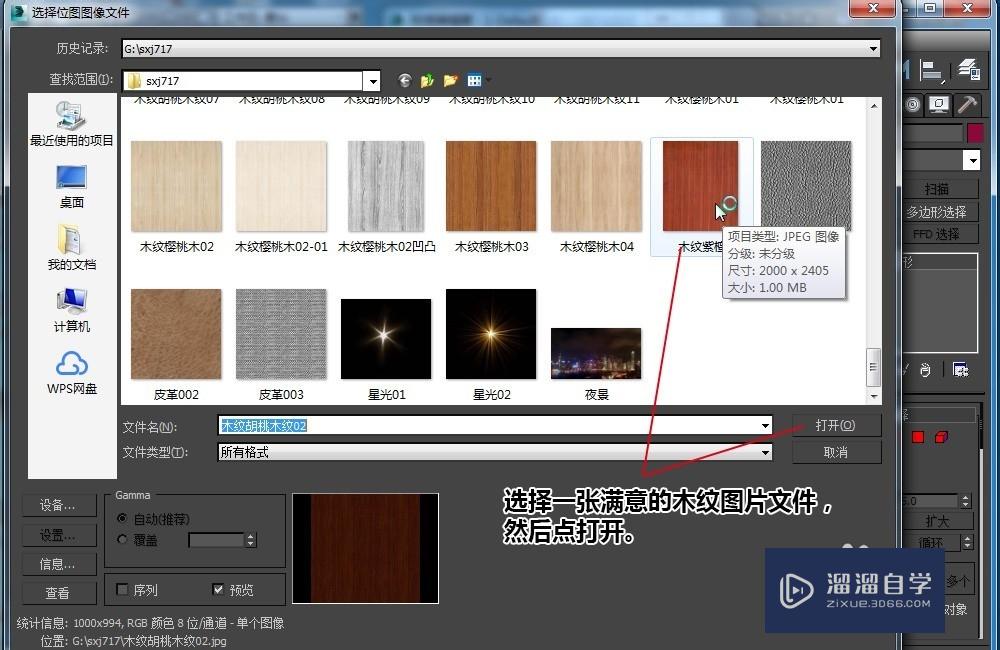Expand the 历史记录 history dropdown
Image resolution: width=1000 pixels, height=650 pixels.
[x=873, y=48]
